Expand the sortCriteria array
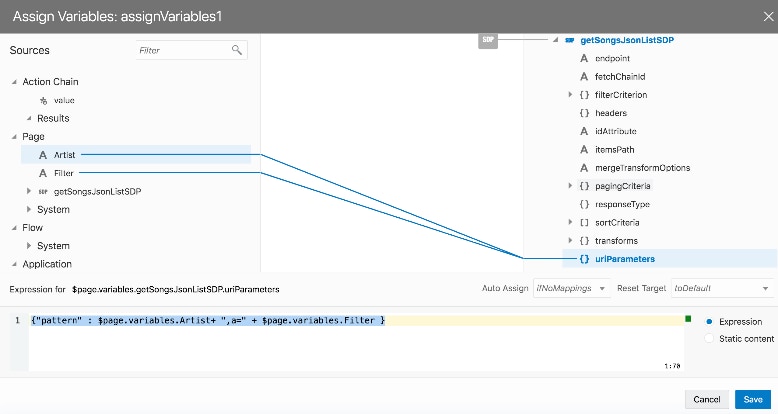 [570, 222]
